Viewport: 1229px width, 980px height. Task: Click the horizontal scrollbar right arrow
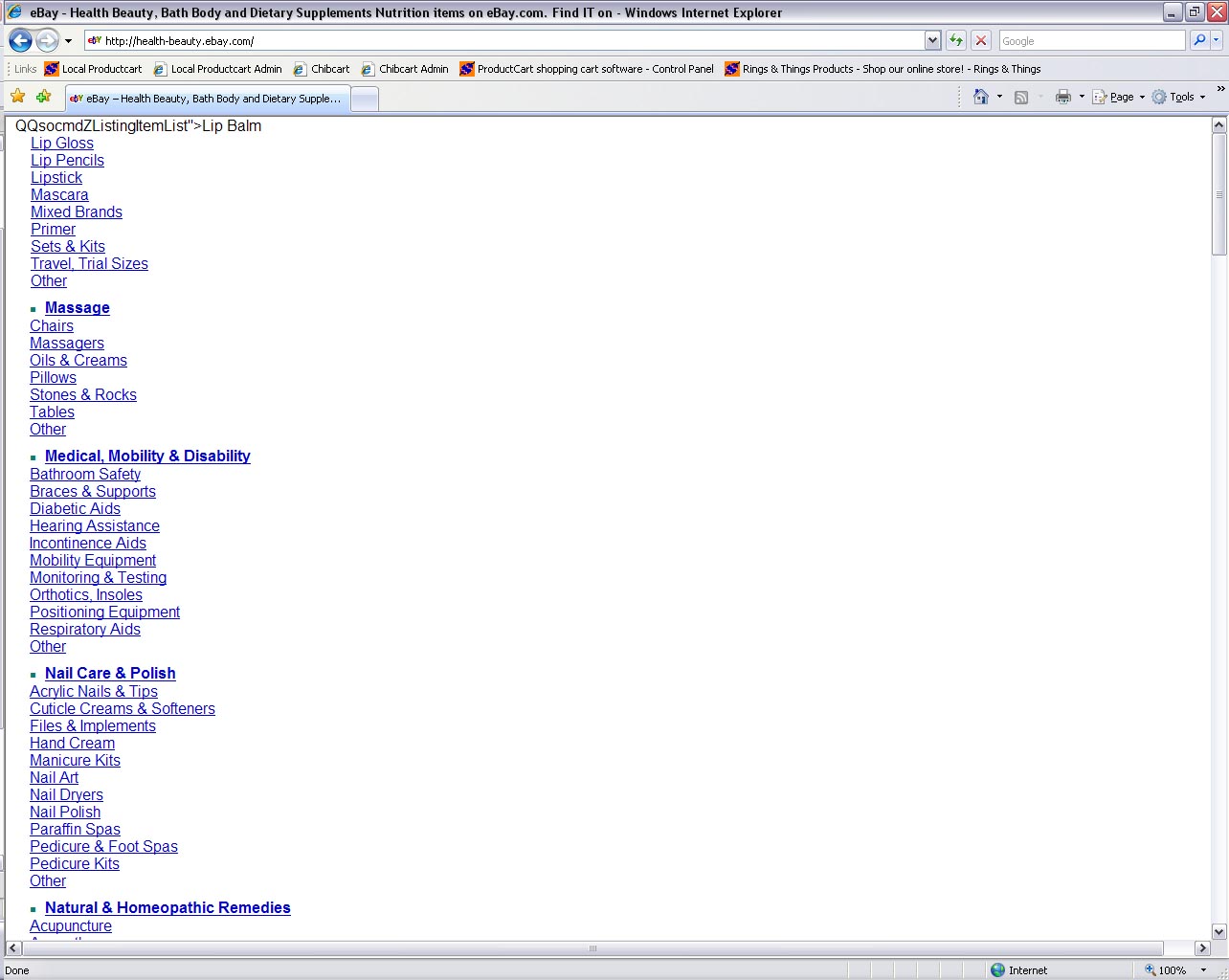coord(1202,948)
